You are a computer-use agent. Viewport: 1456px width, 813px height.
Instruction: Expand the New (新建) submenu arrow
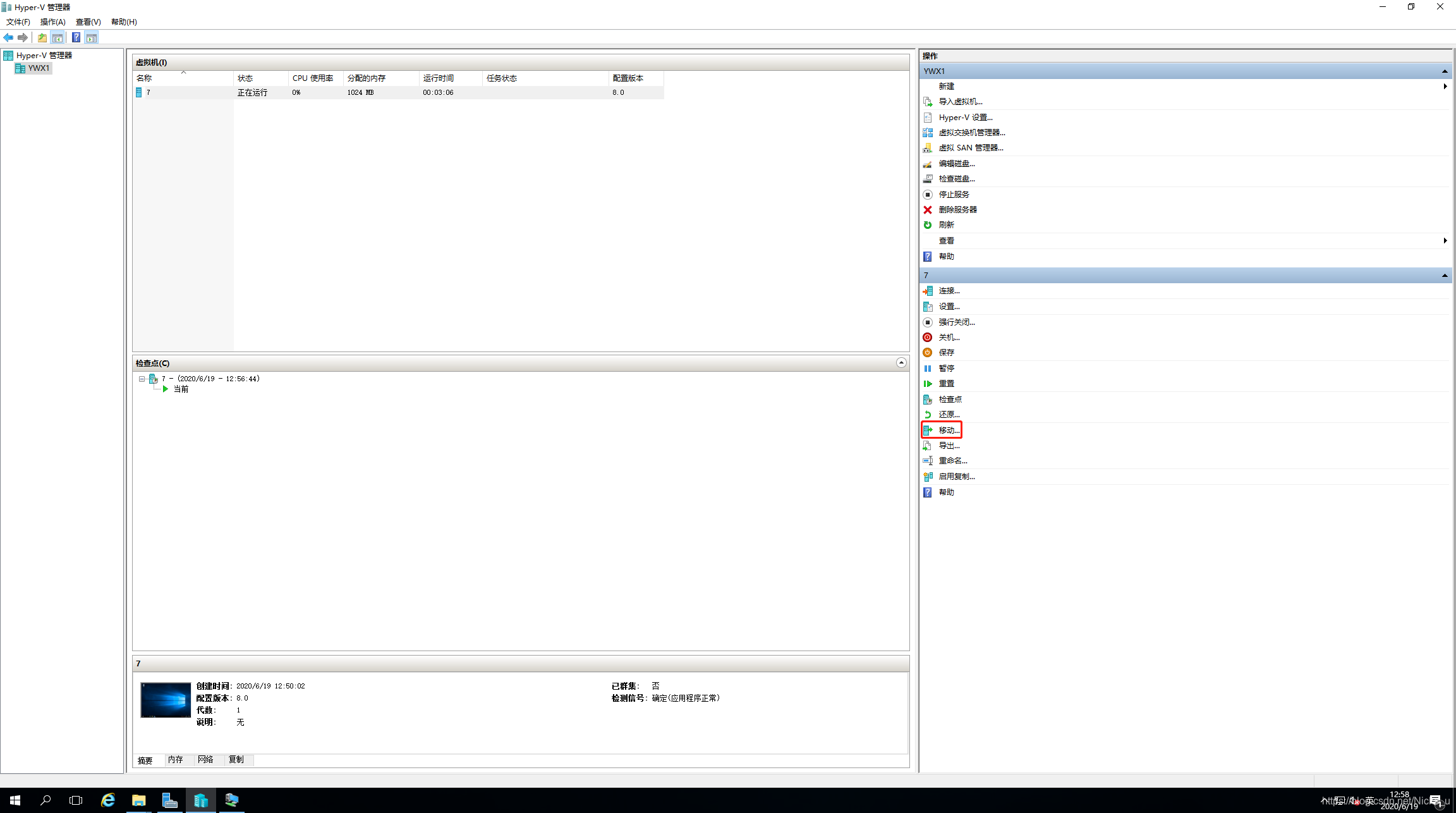click(x=1445, y=87)
